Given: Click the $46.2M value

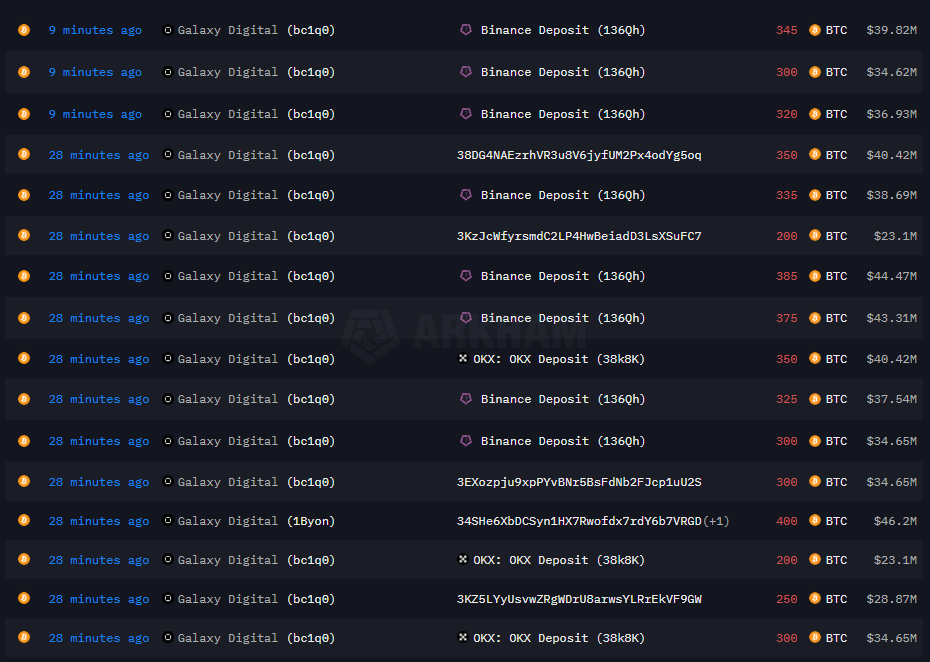Looking at the screenshot, I should coord(895,521).
